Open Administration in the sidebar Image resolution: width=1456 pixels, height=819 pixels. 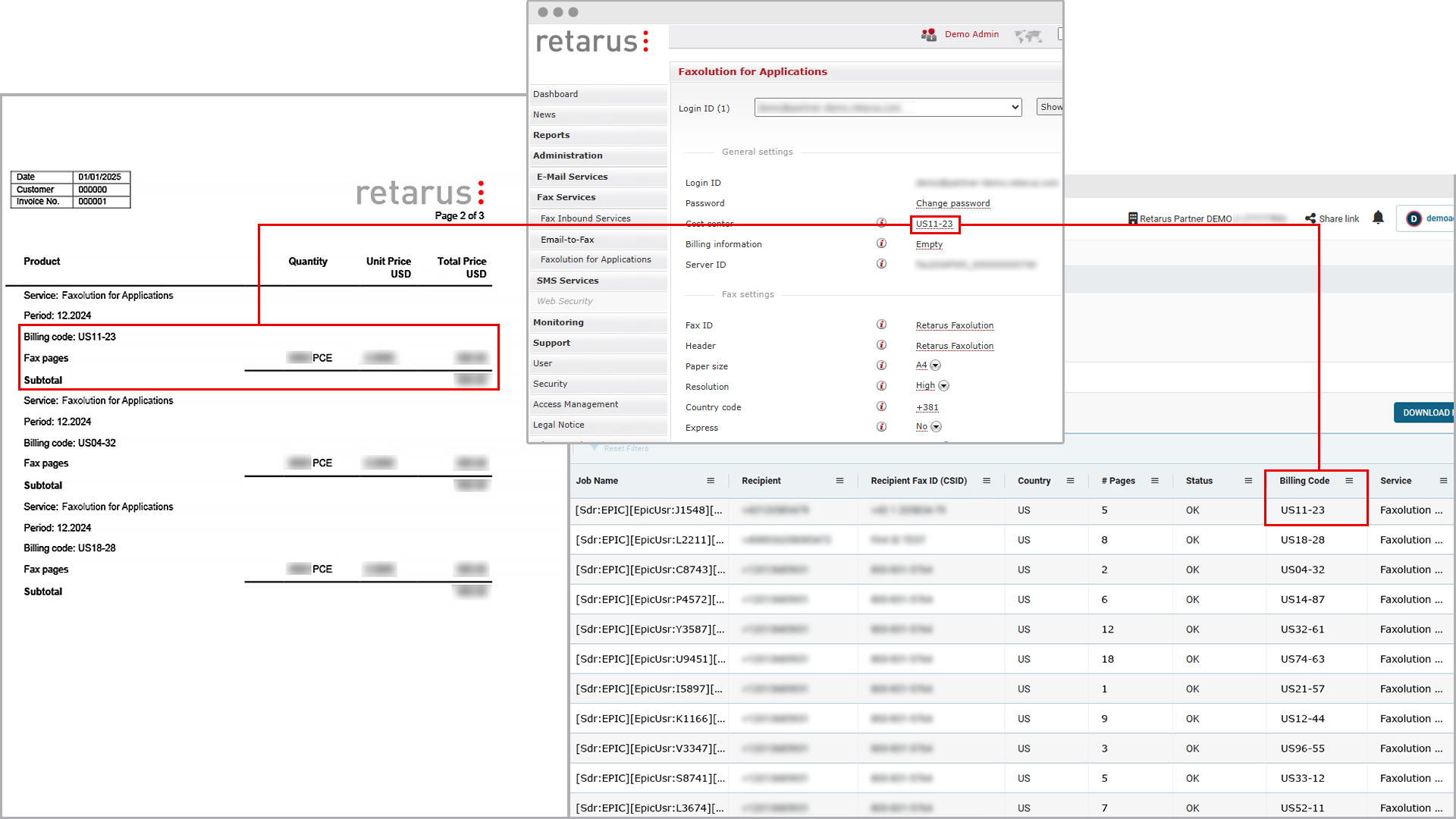point(598,155)
